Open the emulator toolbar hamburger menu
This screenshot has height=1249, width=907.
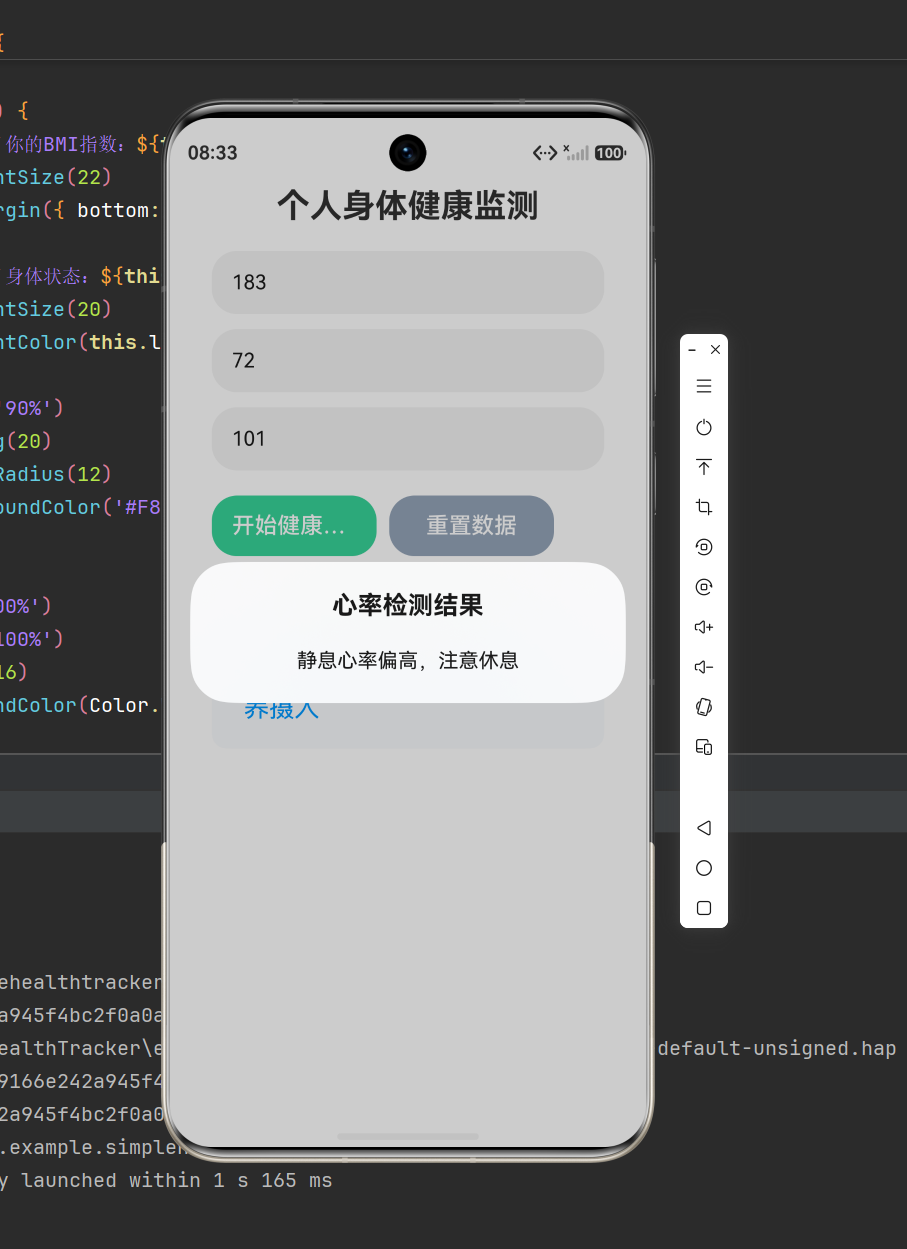pyautogui.click(x=704, y=386)
